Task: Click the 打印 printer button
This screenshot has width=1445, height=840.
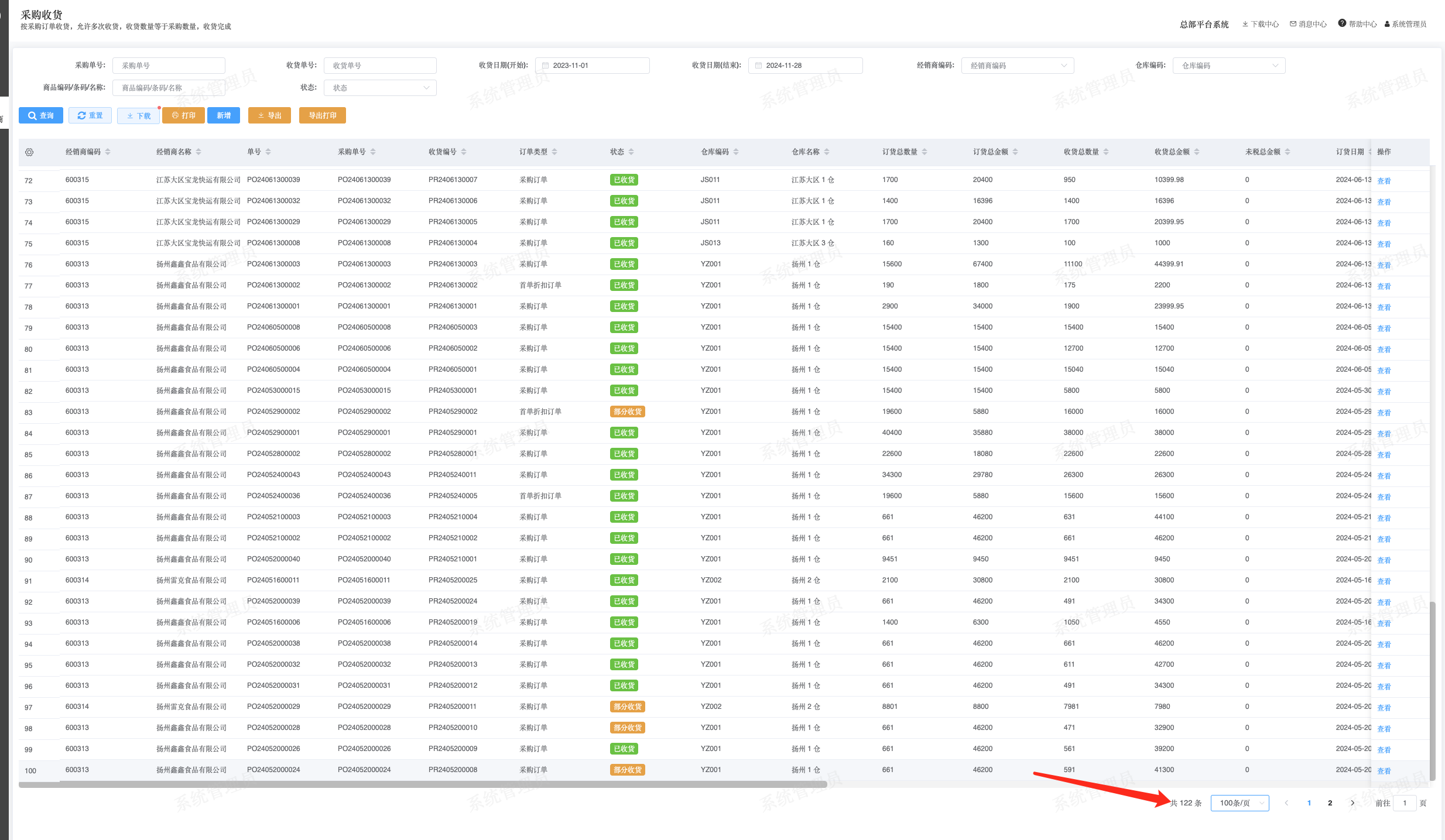Action: pos(184,116)
